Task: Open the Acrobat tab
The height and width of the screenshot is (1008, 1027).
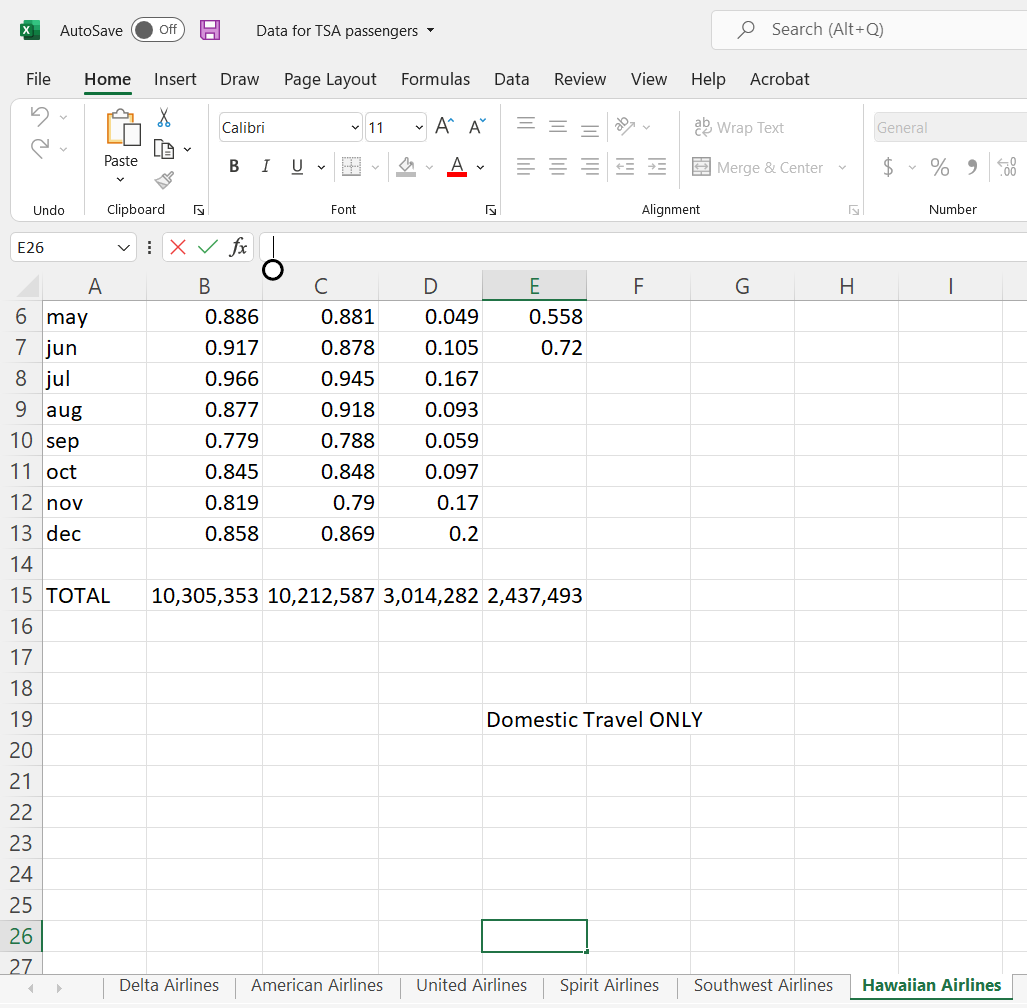Action: point(779,79)
